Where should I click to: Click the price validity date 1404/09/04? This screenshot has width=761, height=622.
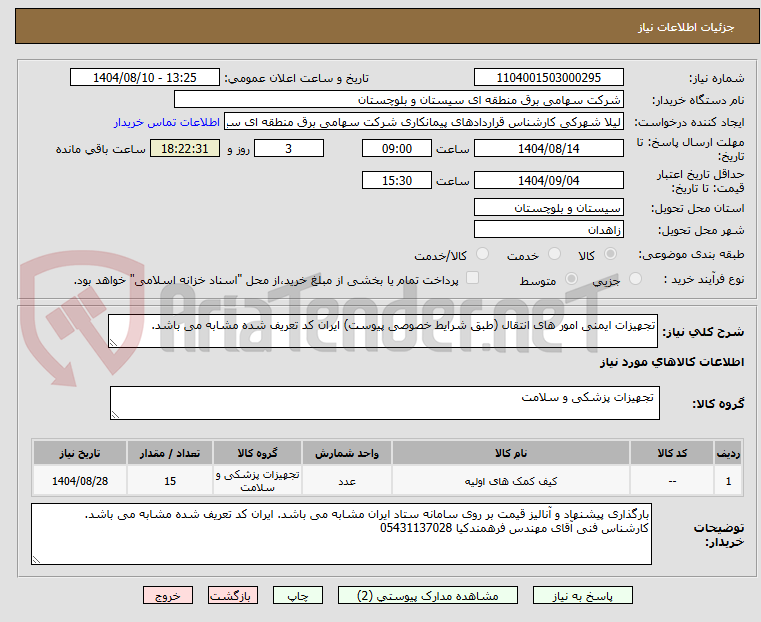548,180
